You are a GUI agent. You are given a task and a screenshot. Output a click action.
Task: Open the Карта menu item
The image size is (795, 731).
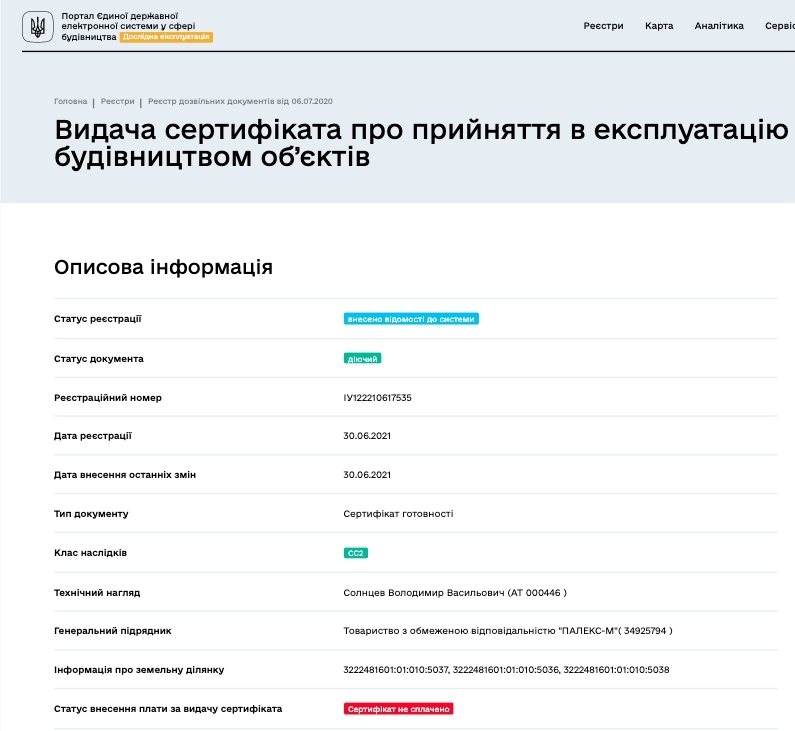coord(659,26)
